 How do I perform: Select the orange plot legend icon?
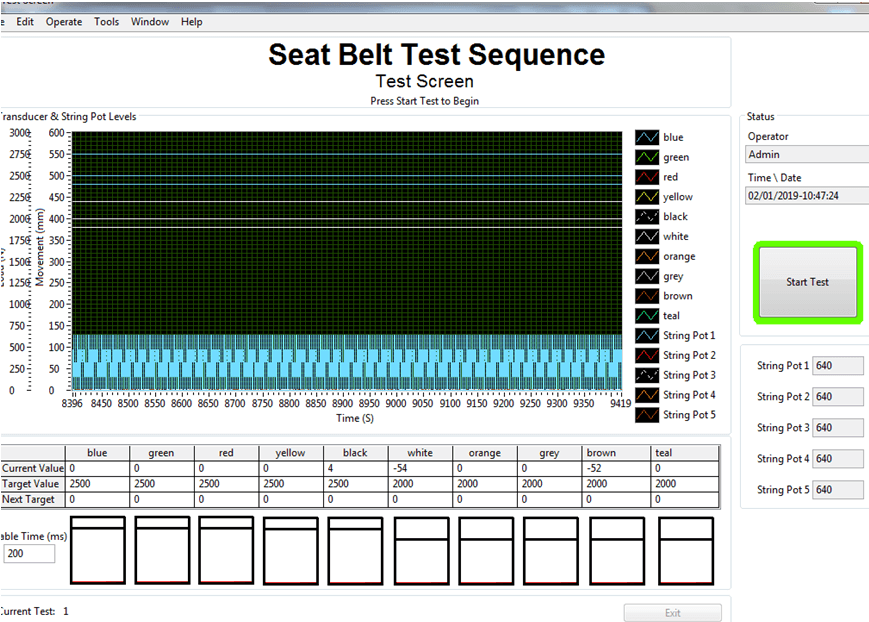coord(647,256)
